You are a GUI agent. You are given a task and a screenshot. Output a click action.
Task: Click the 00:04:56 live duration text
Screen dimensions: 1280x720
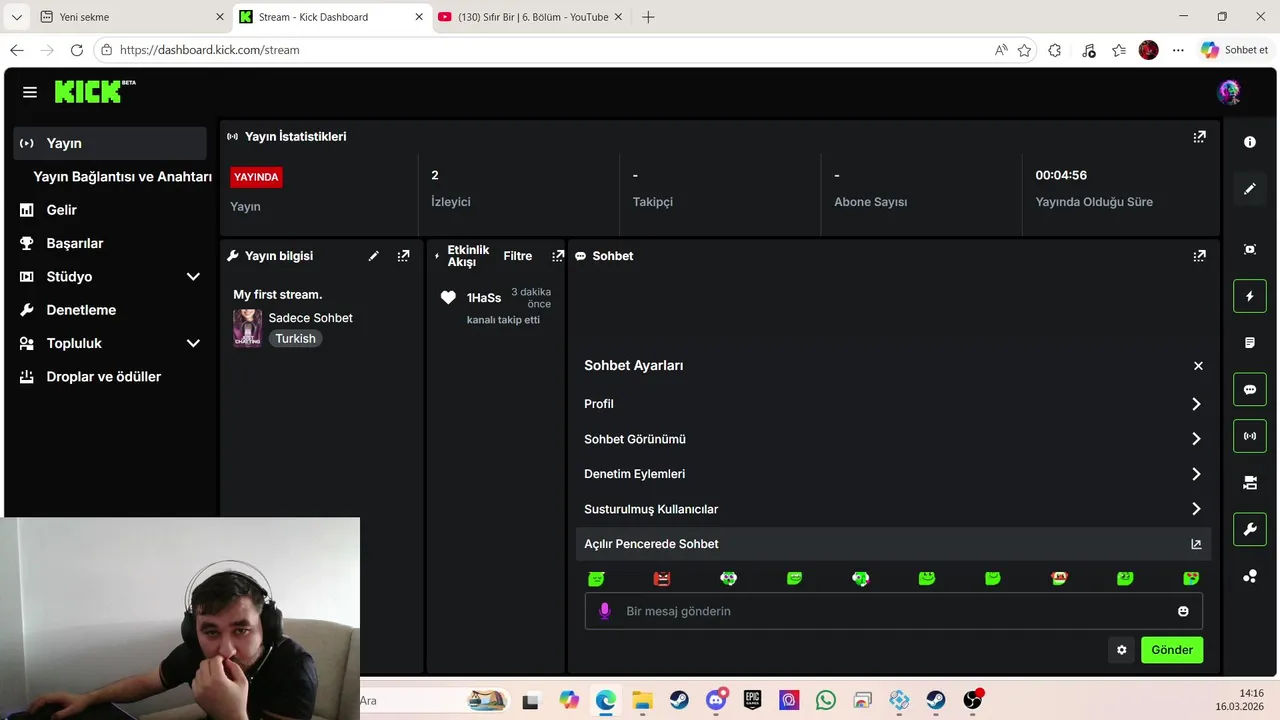click(1061, 175)
